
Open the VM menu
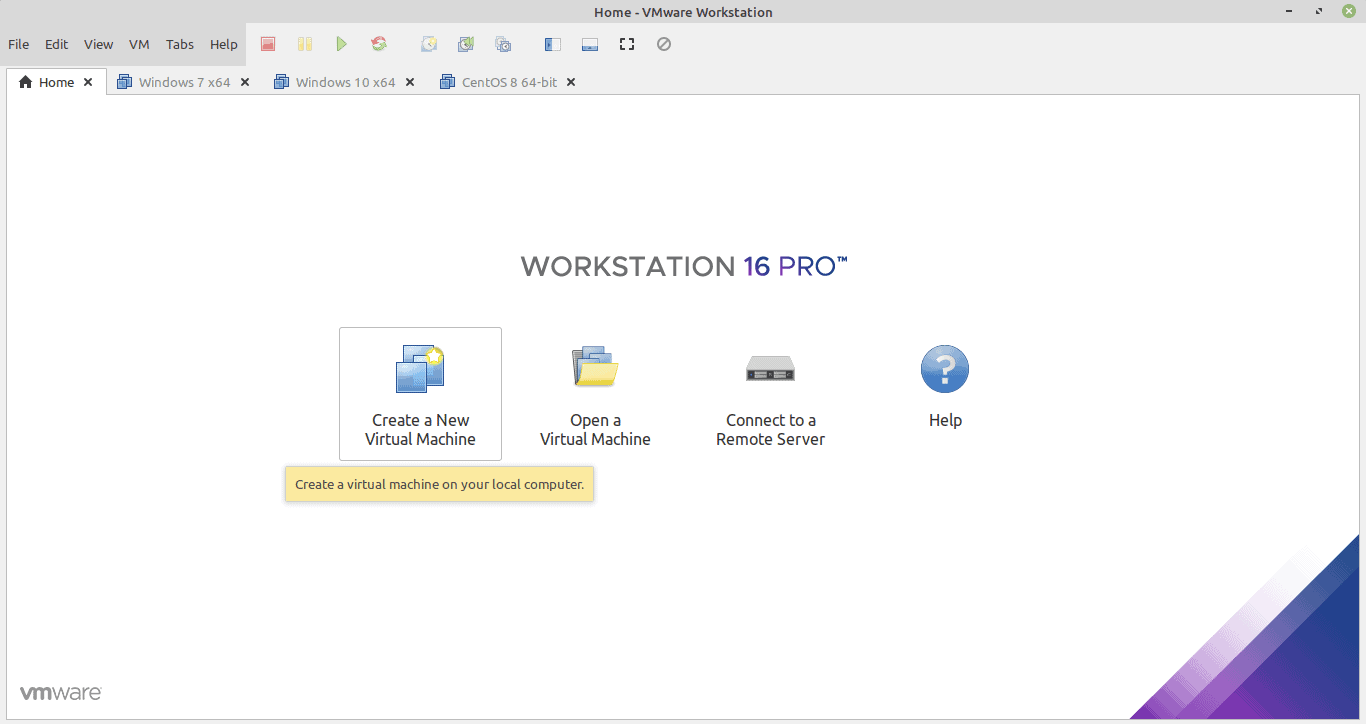click(x=139, y=44)
